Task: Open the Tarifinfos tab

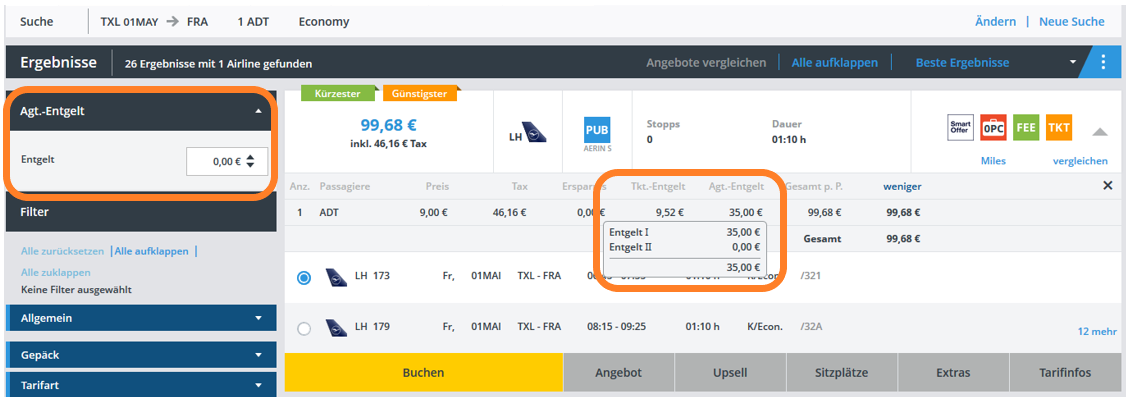Action: [1064, 372]
